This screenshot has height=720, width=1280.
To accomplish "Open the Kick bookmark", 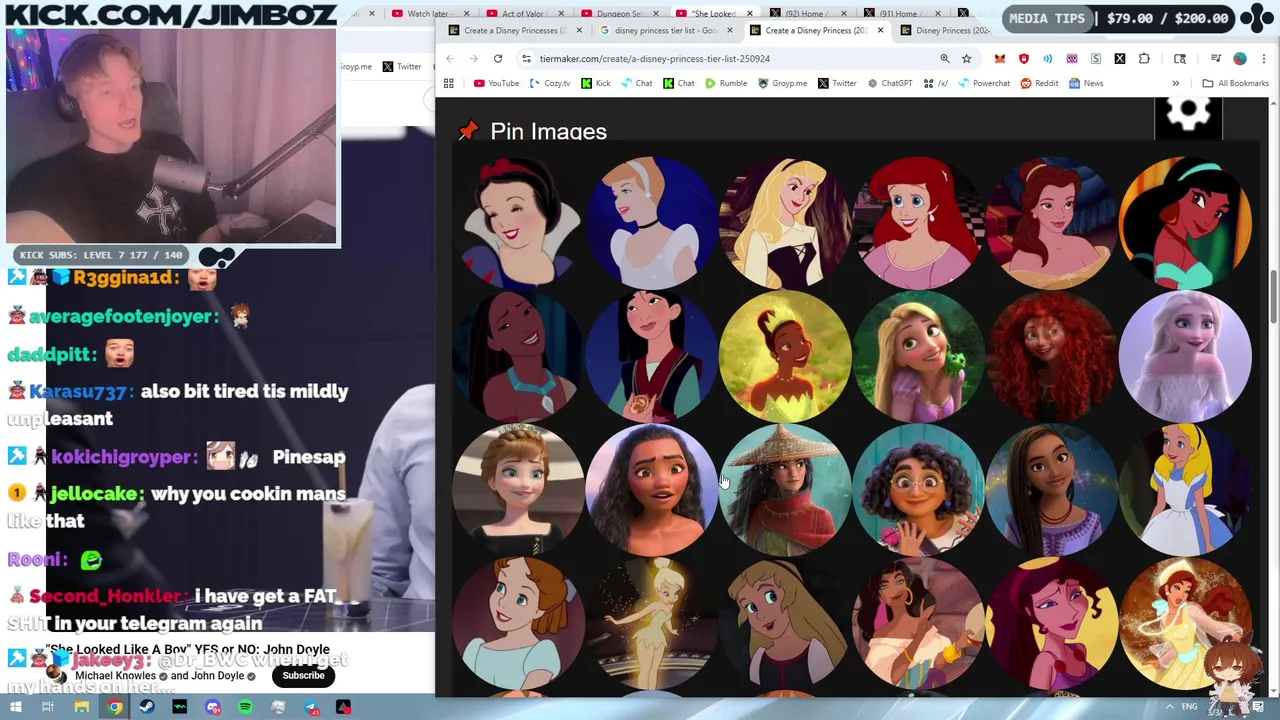I will [x=595, y=83].
